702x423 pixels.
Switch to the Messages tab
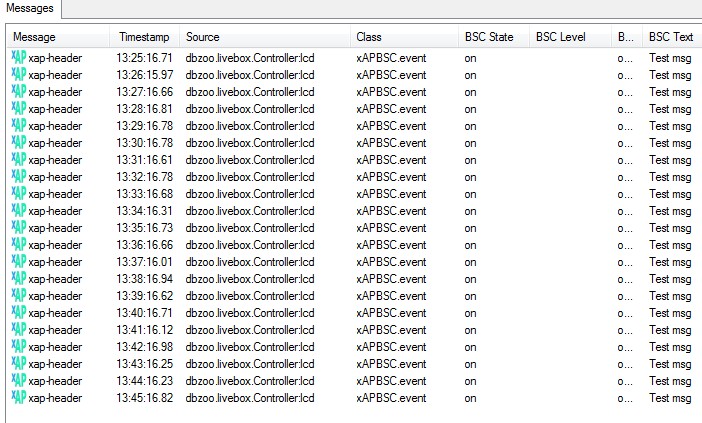pos(30,8)
